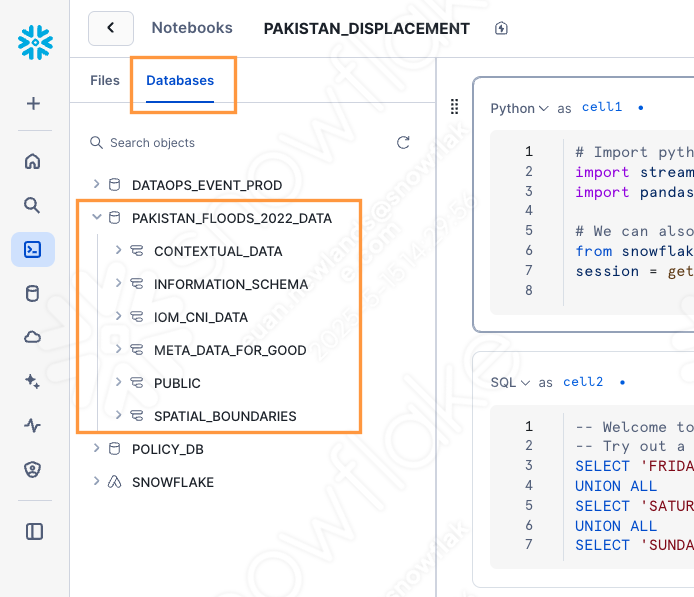Open the Home icon in sidebar
Viewport: 694px width, 597px height.
point(32,161)
